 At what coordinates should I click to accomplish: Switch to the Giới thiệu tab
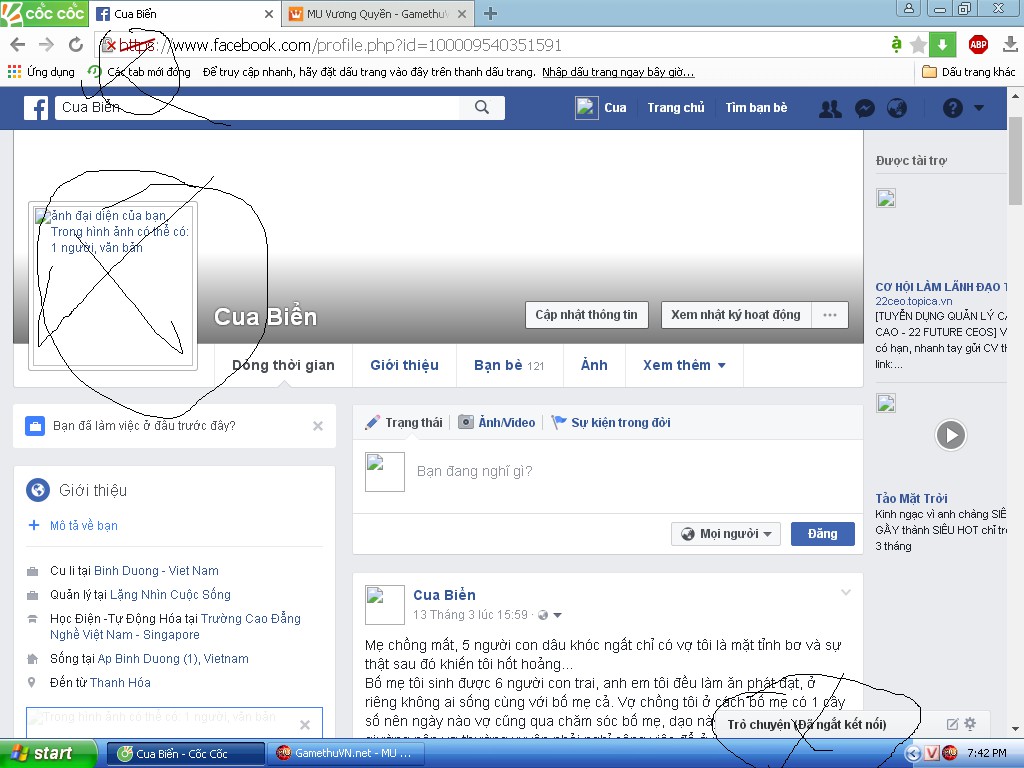click(x=404, y=365)
